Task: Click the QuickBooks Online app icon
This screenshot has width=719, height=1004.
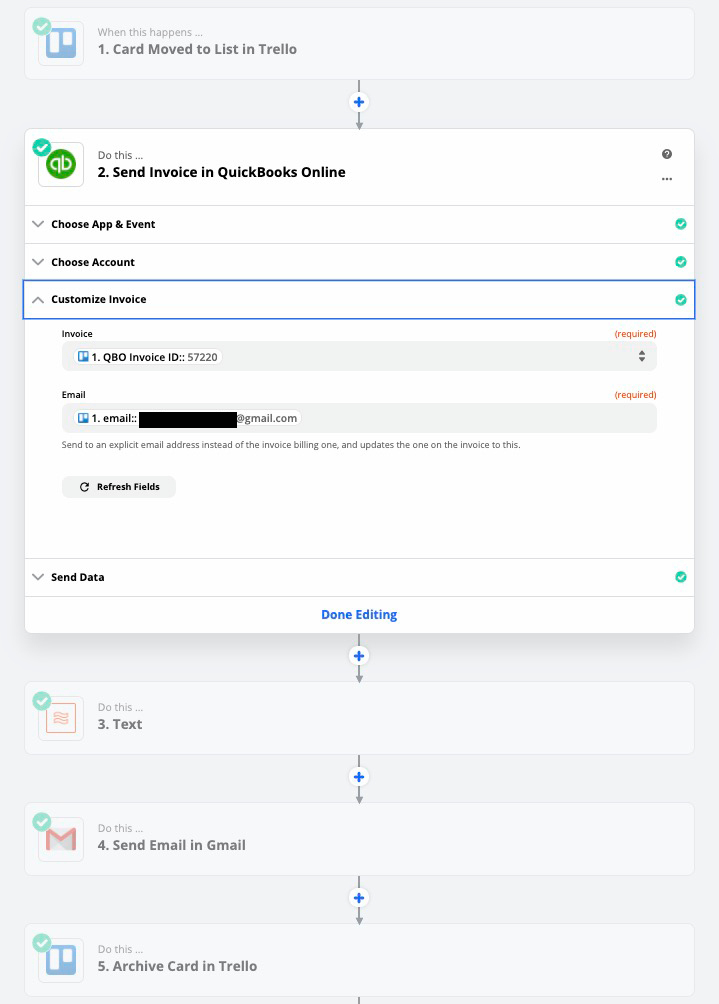Action: point(61,165)
